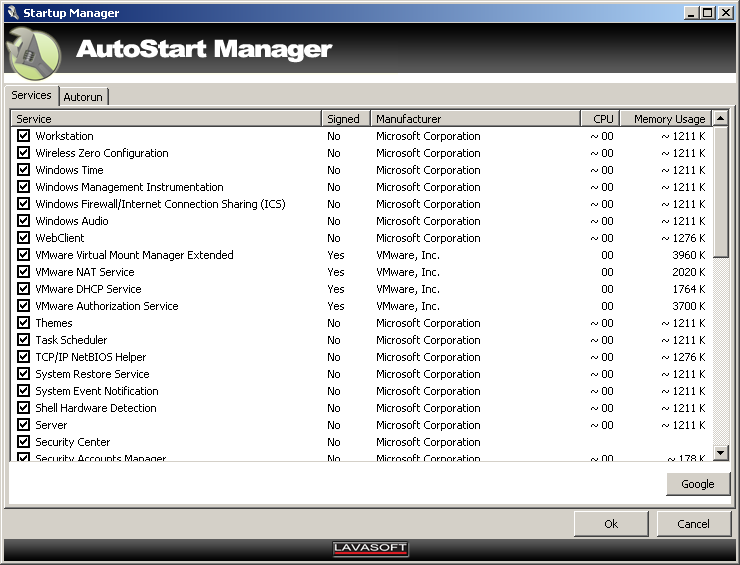Click the 1764 K memory usage value

(689, 289)
